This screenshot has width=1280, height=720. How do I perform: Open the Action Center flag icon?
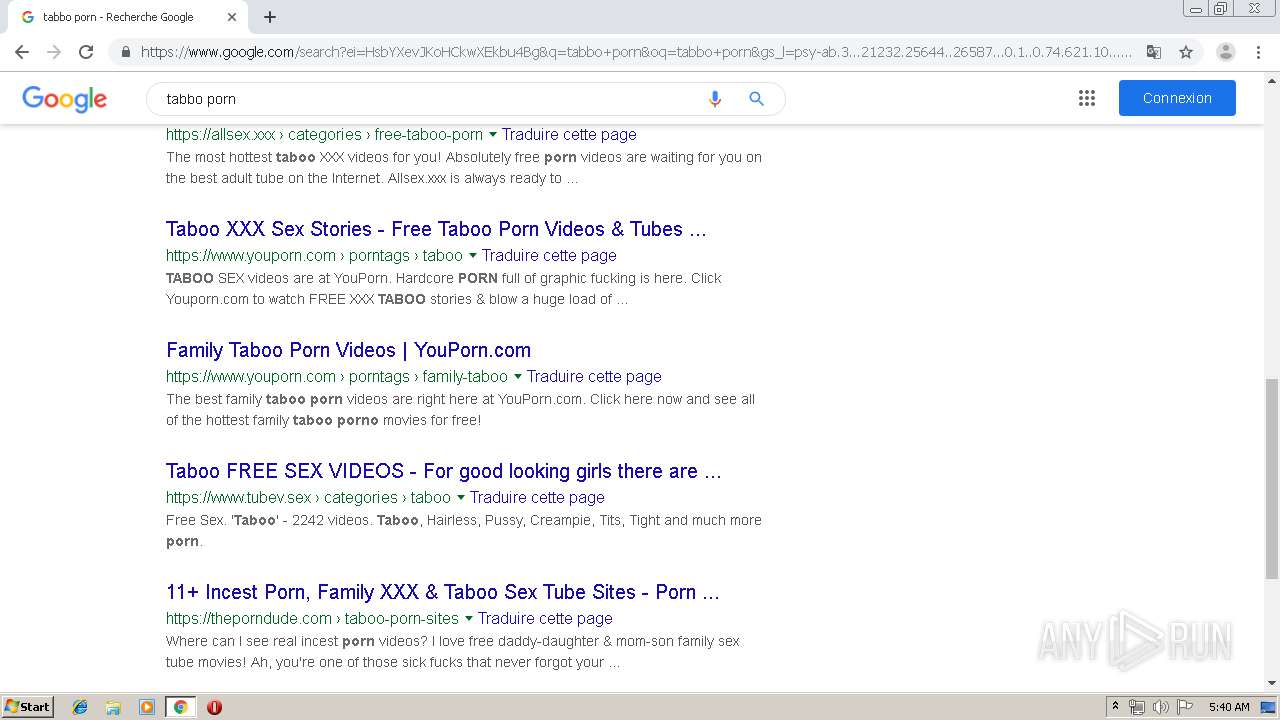click(x=1185, y=707)
